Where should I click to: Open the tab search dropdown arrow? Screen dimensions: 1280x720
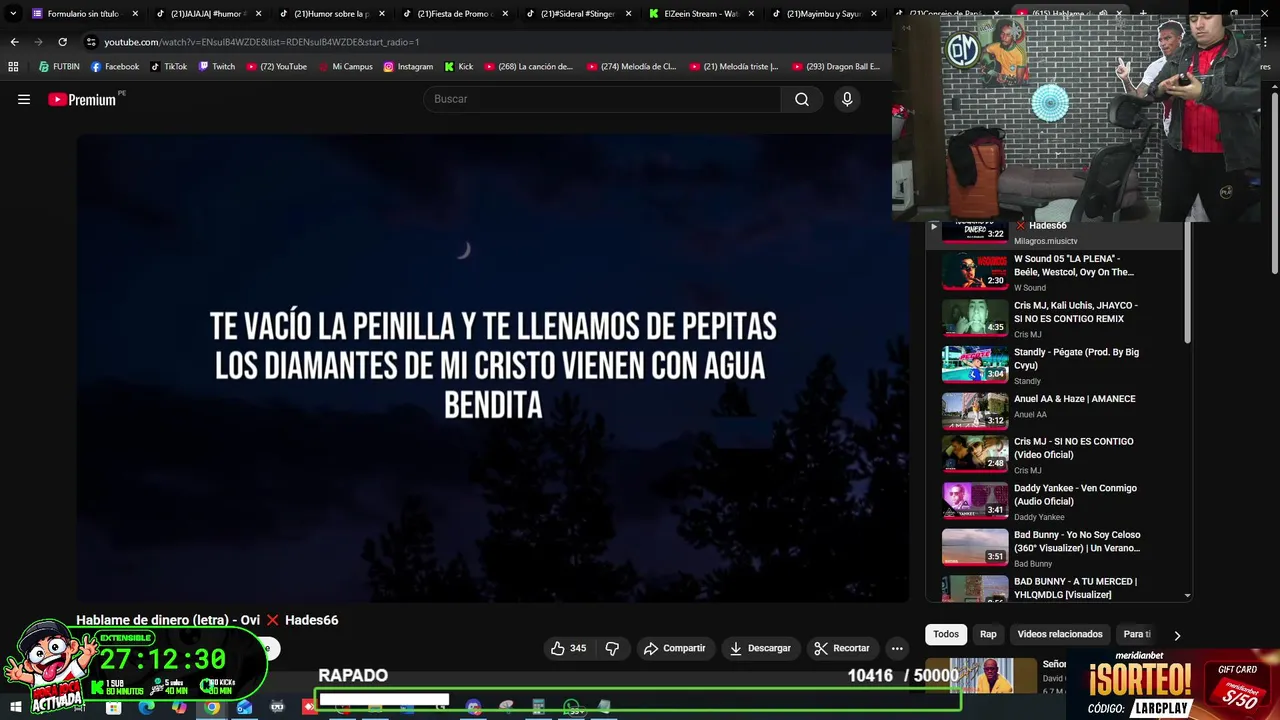(13, 14)
